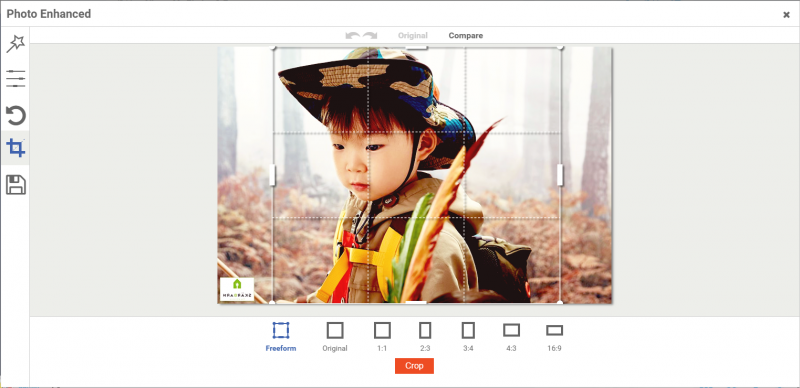Switch to the Original view
The height and width of the screenshot is (388, 800).
413,36
